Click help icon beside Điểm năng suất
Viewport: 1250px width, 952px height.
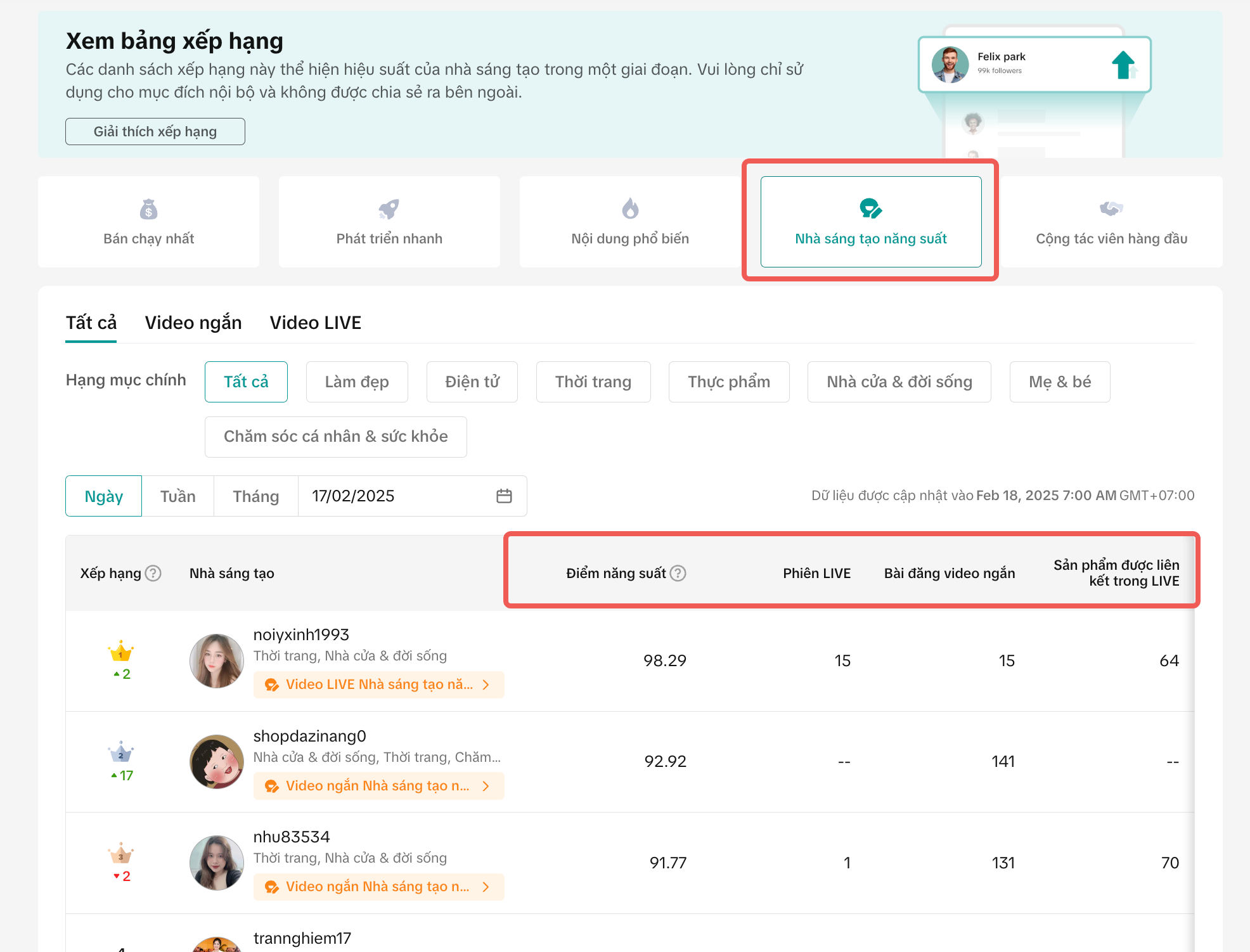(678, 573)
